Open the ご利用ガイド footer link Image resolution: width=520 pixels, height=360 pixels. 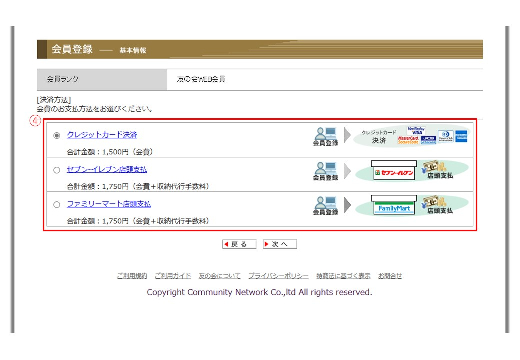(x=173, y=276)
